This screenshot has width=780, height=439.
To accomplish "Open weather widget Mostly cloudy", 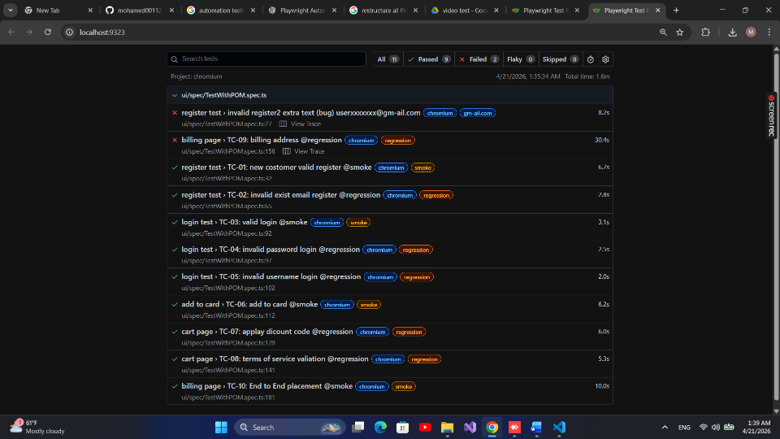I will click(38, 427).
